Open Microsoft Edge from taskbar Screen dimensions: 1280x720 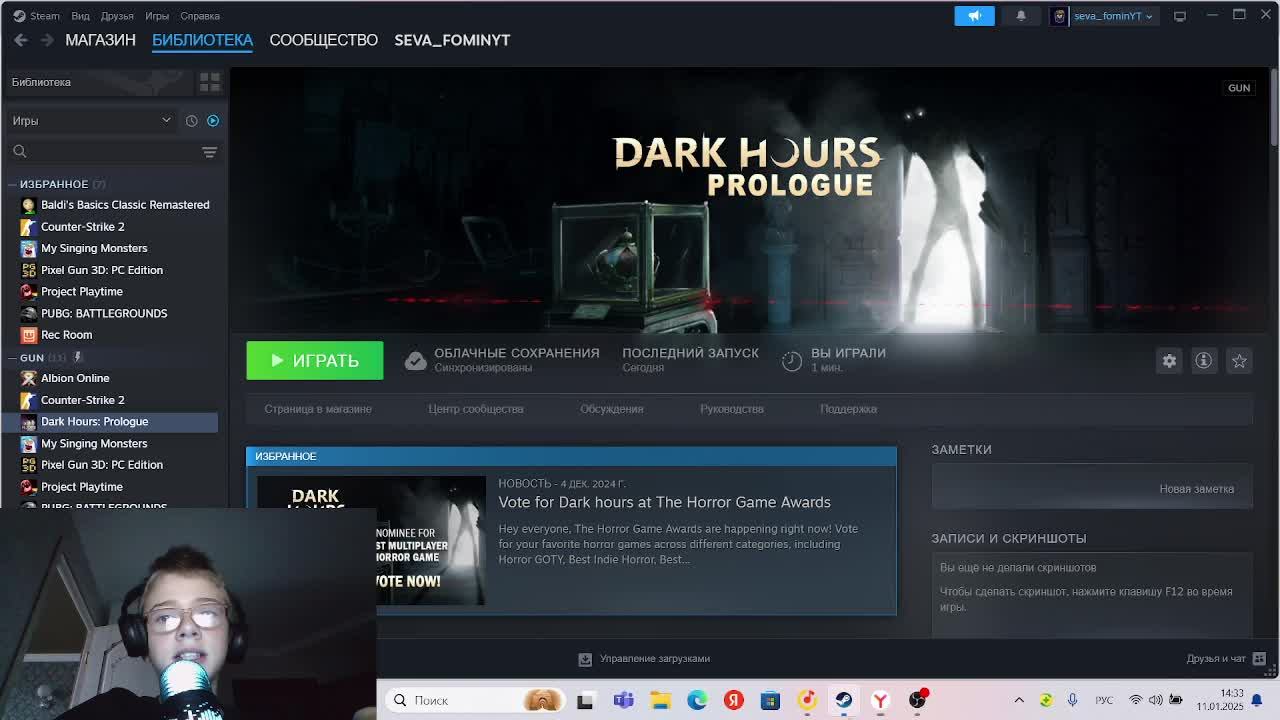[697, 700]
